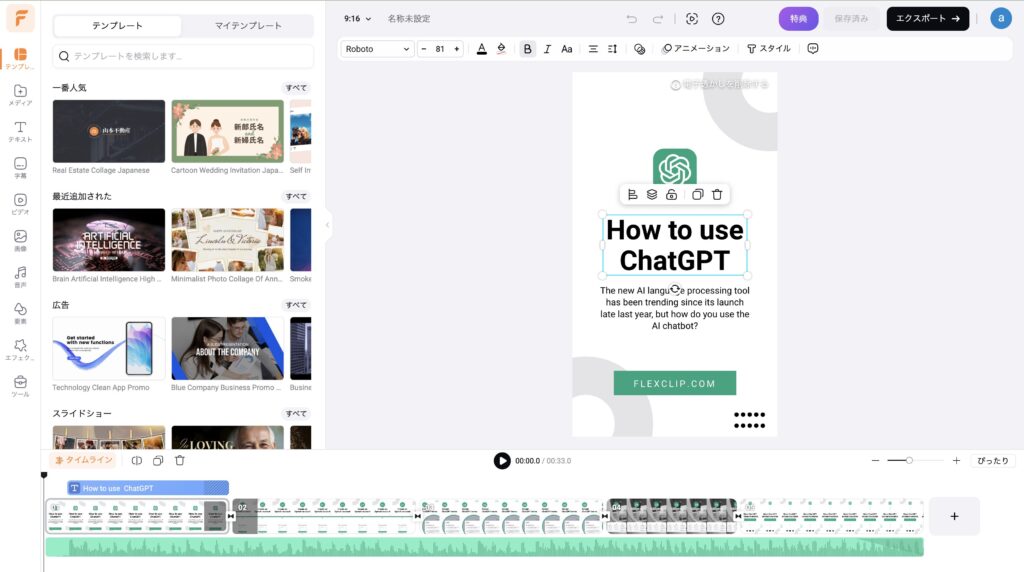The height and width of the screenshot is (572, 1024).
Task: Open the Roboto font dropdown
Action: 377,48
